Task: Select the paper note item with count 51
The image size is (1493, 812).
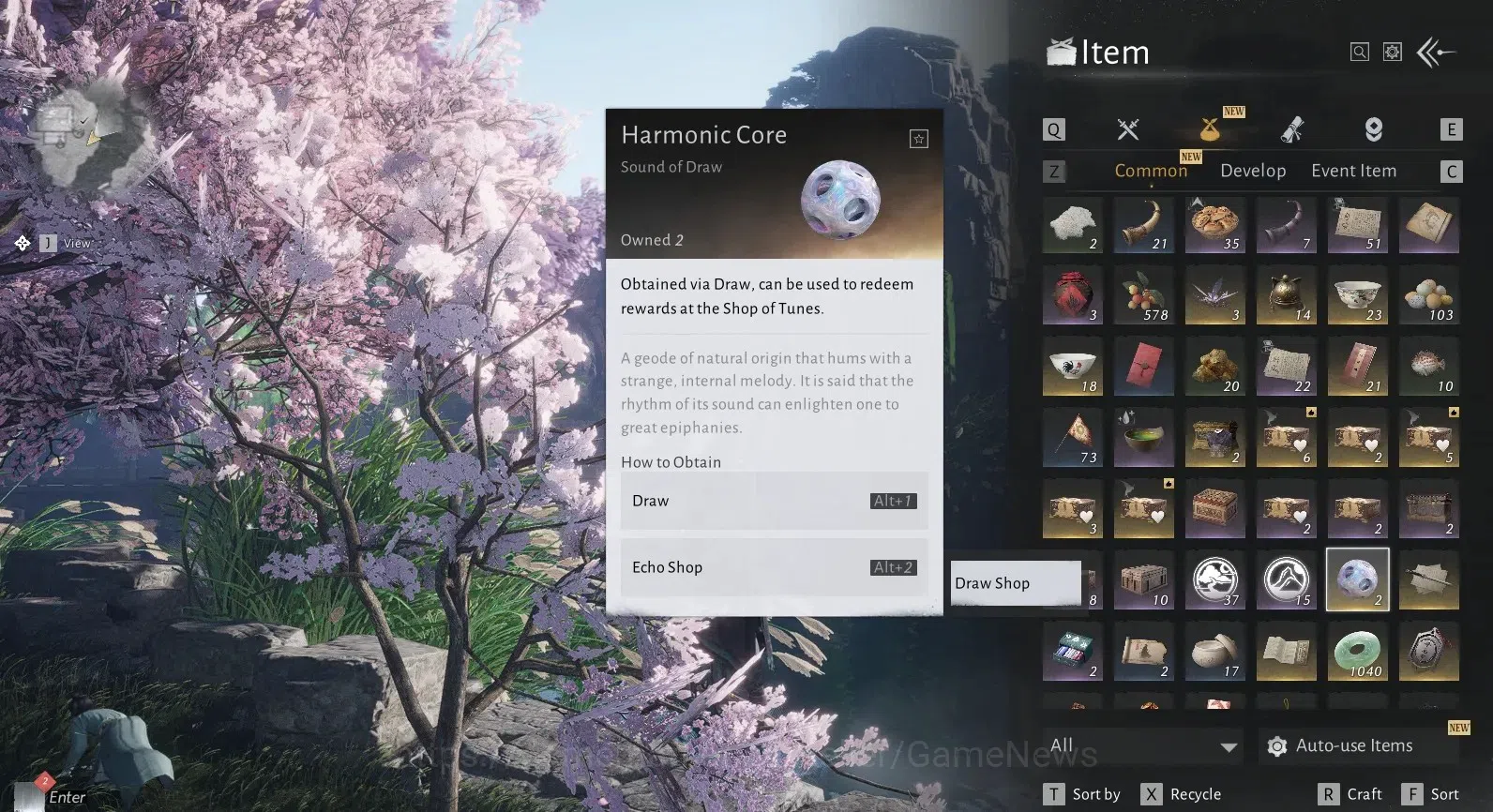Action: 1358,224
